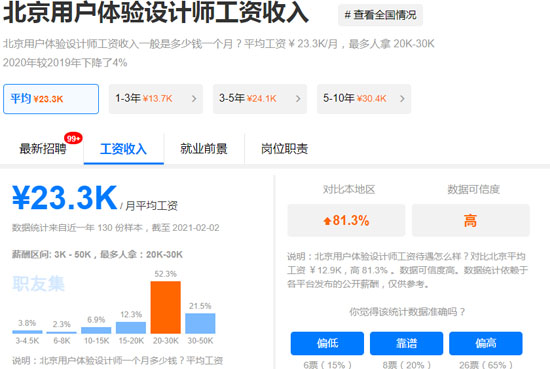Click the 查看全国情况 link
This screenshot has width=550, height=369.
381,15
